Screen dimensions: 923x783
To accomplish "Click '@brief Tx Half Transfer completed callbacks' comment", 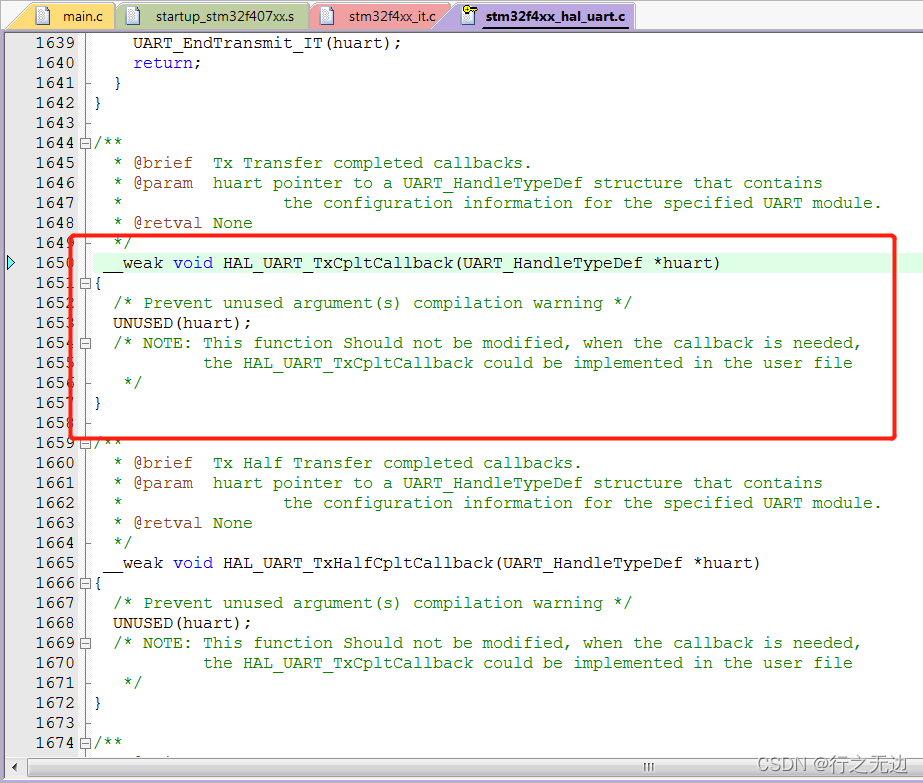I will click(x=357, y=463).
